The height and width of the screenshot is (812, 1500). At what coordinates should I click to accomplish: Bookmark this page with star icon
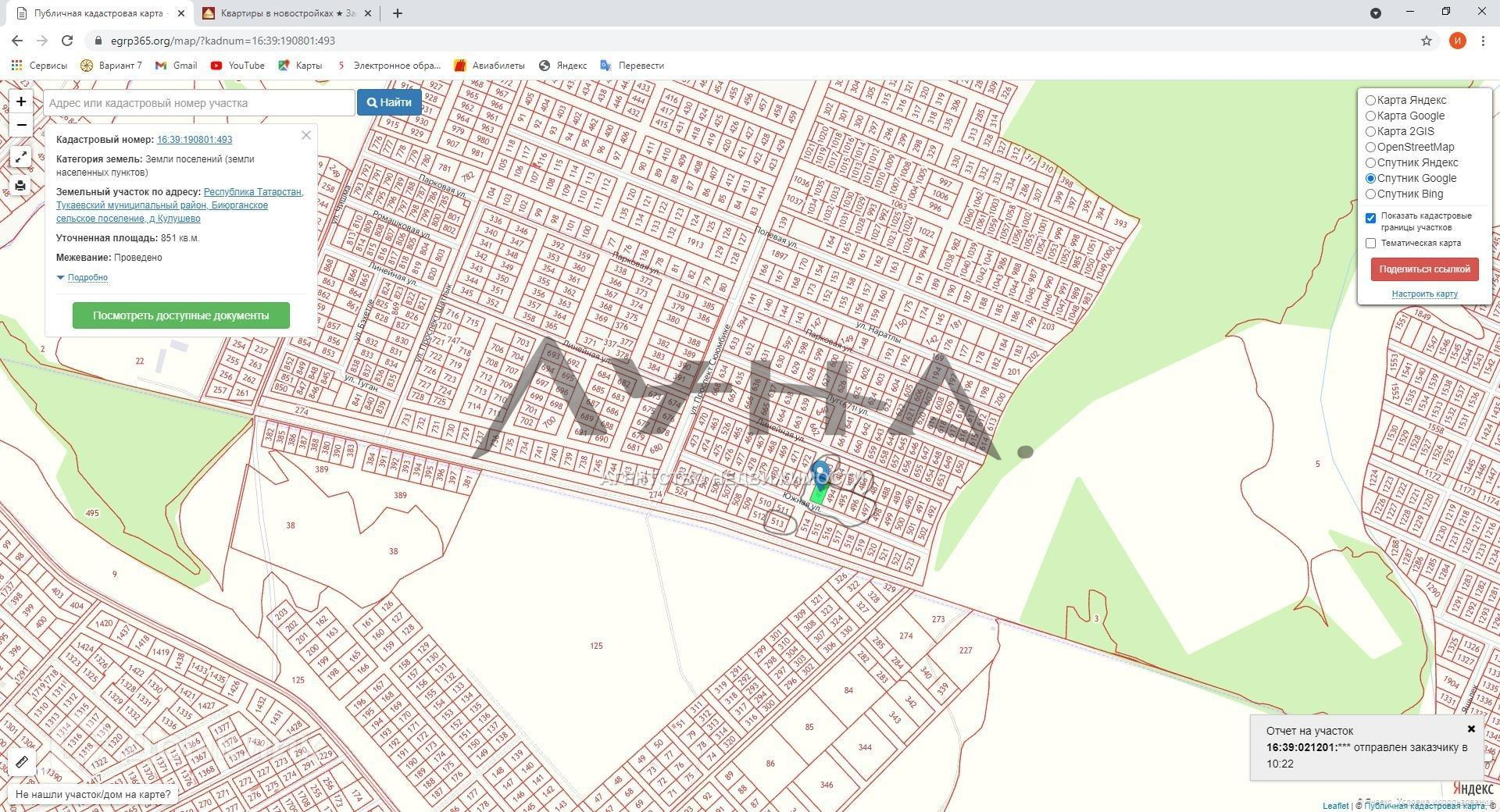coord(1427,41)
